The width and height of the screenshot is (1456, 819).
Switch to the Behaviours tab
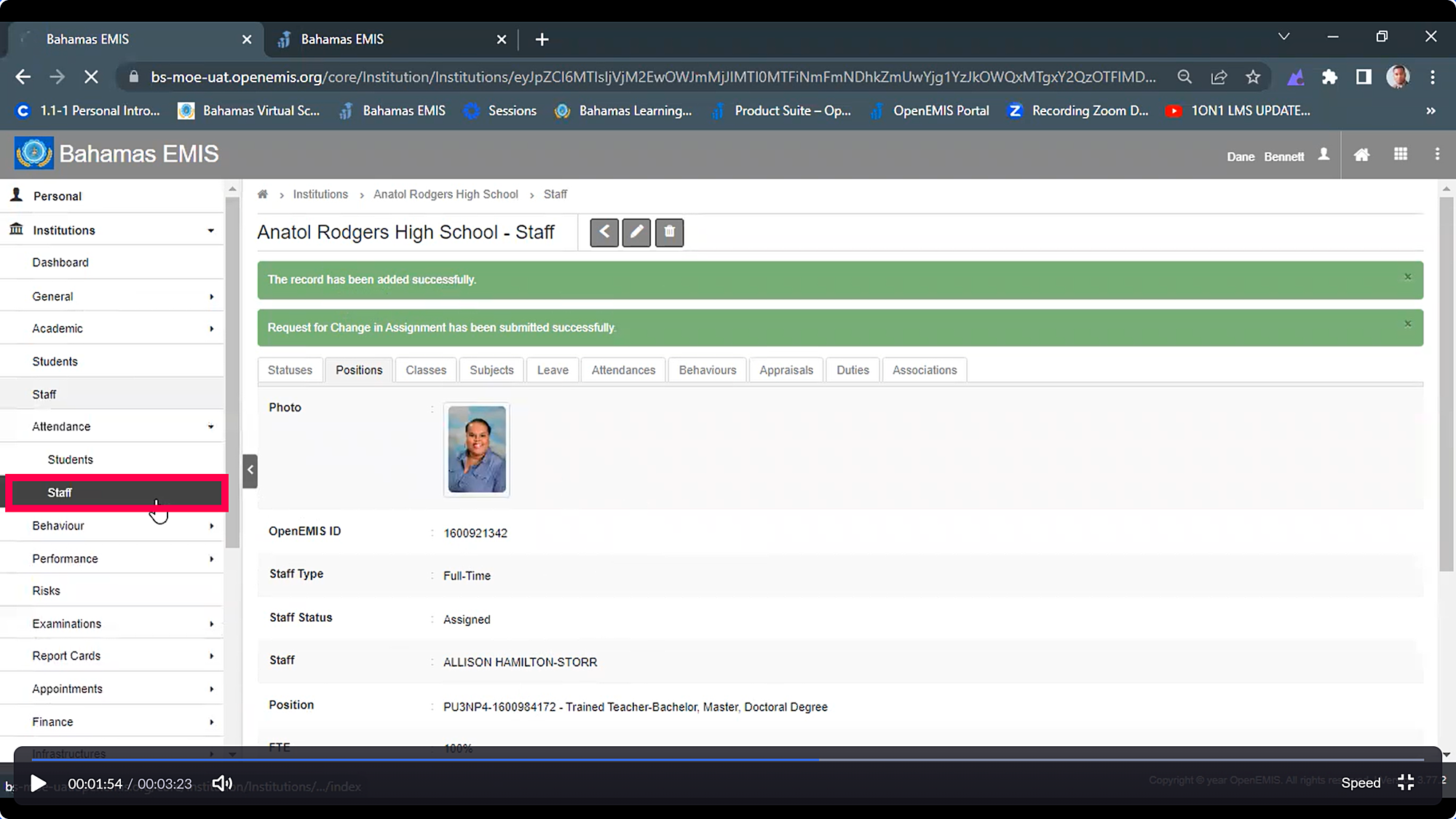pyautogui.click(x=708, y=370)
